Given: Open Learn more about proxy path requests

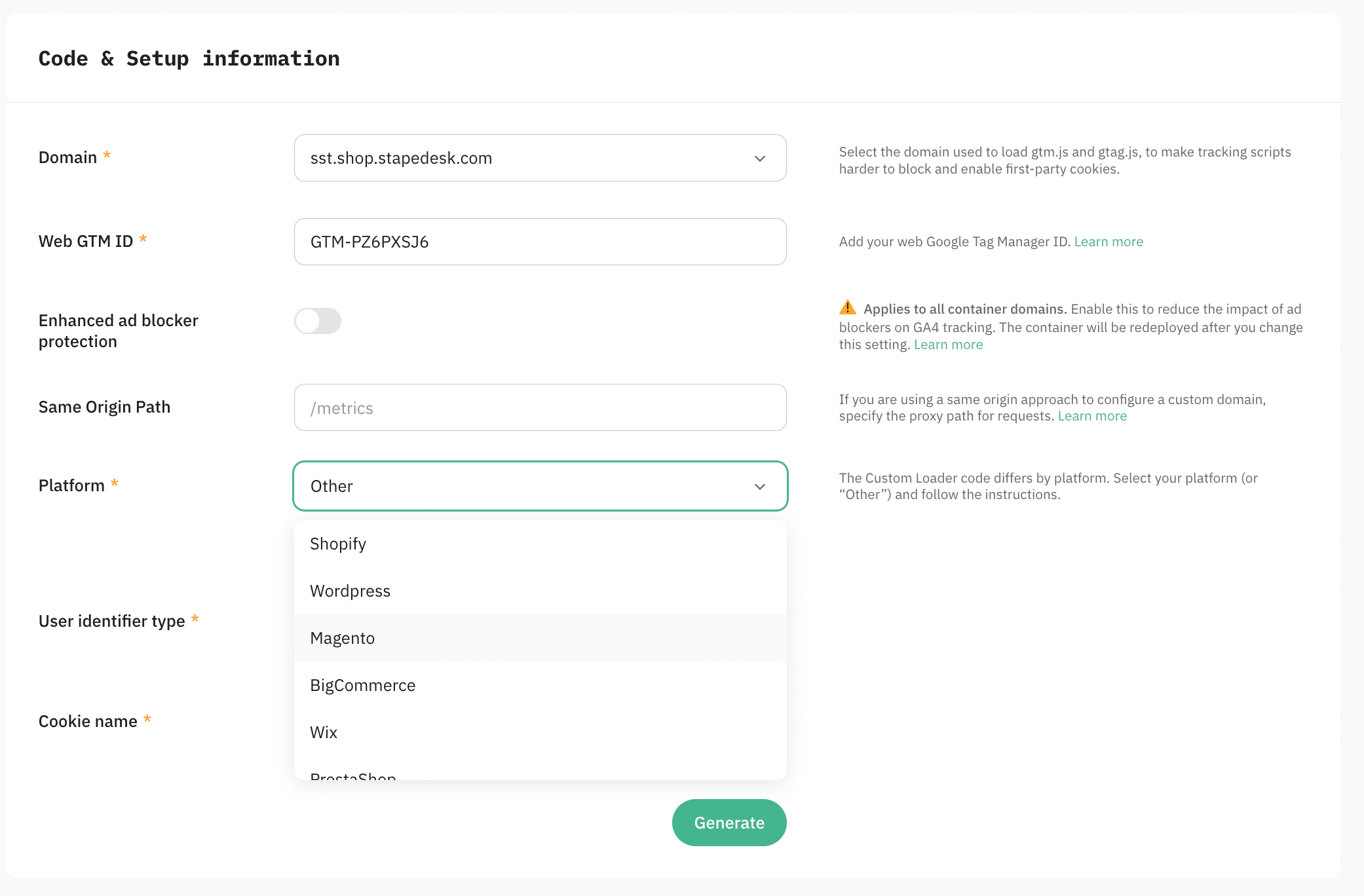Looking at the screenshot, I should 1092,415.
